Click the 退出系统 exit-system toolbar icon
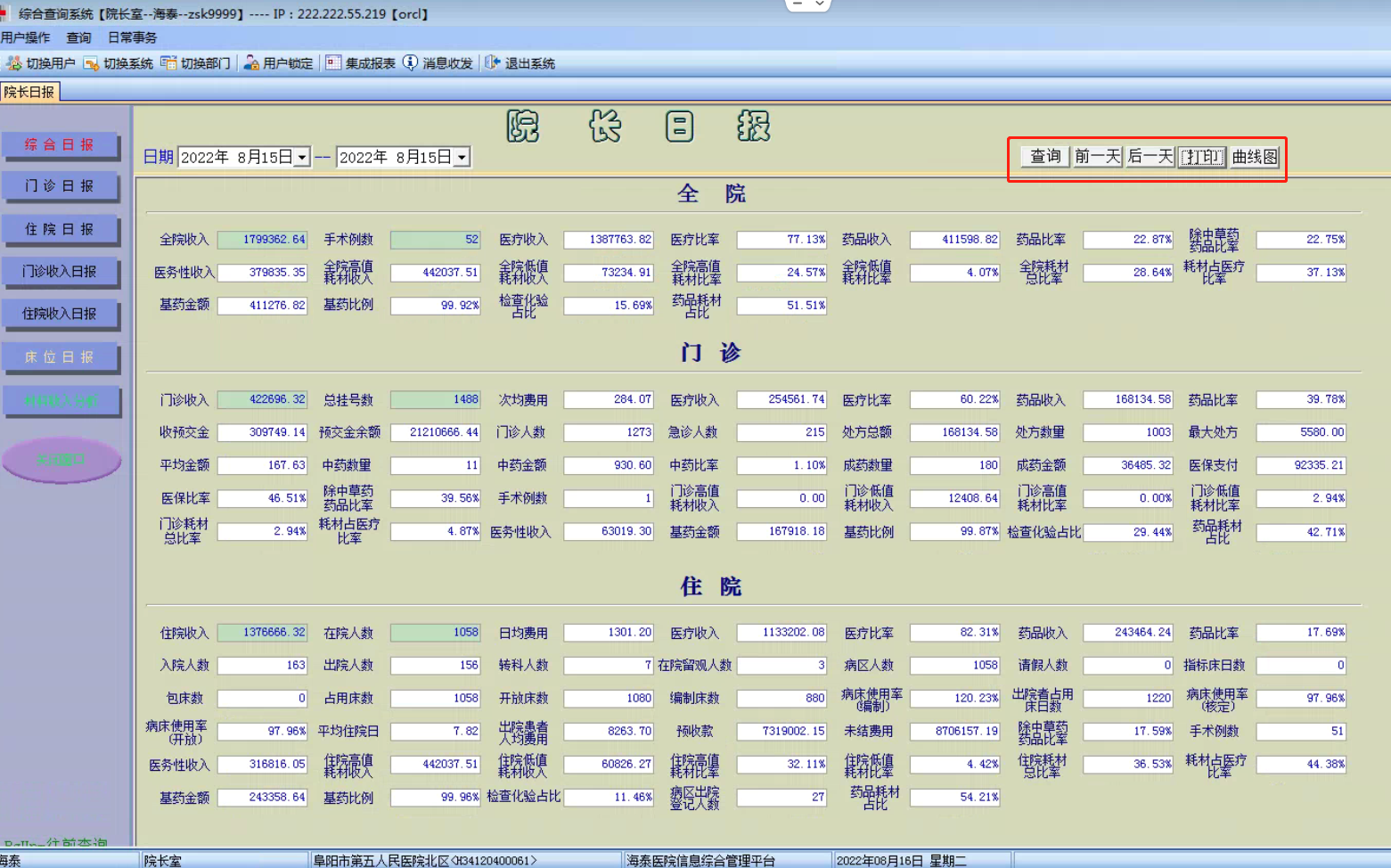The height and width of the screenshot is (868, 1391). point(493,63)
